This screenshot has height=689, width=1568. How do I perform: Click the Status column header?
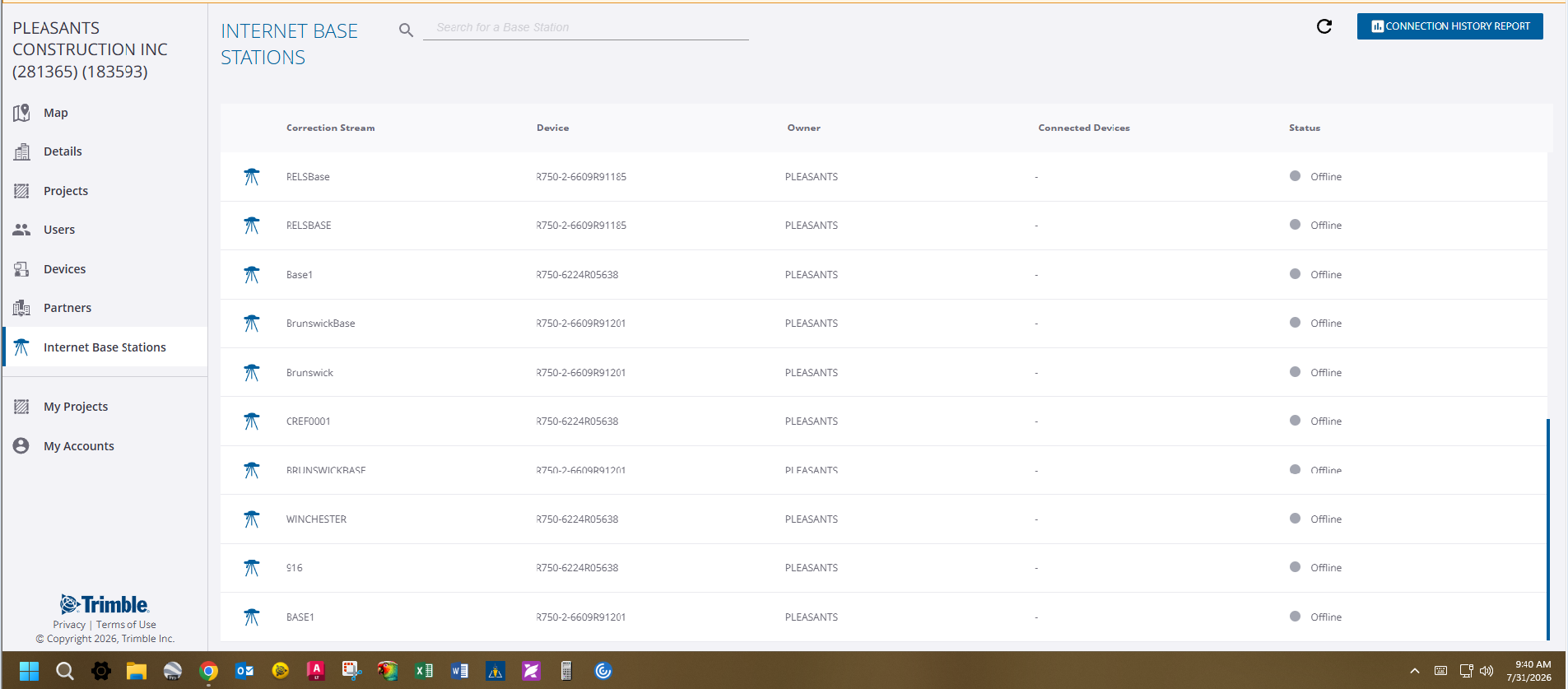point(1305,128)
